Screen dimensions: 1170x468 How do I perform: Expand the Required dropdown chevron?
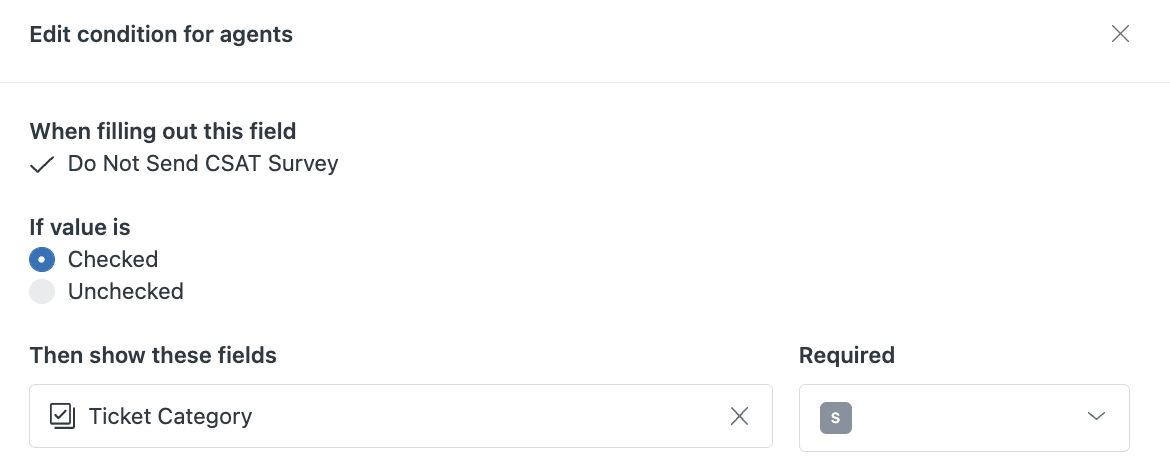tap(1096, 417)
